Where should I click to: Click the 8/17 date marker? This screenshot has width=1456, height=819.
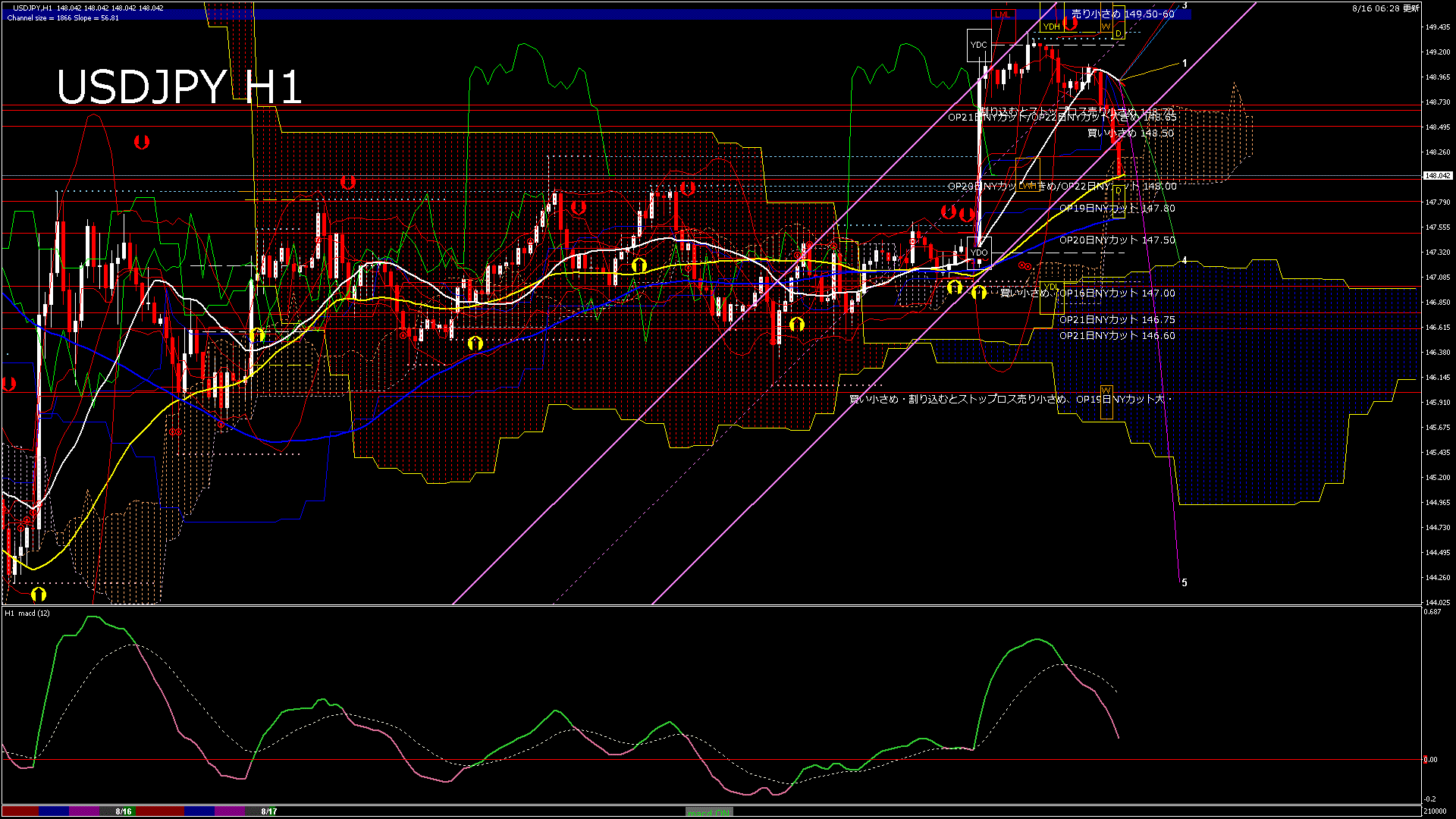[x=268, y=811]
